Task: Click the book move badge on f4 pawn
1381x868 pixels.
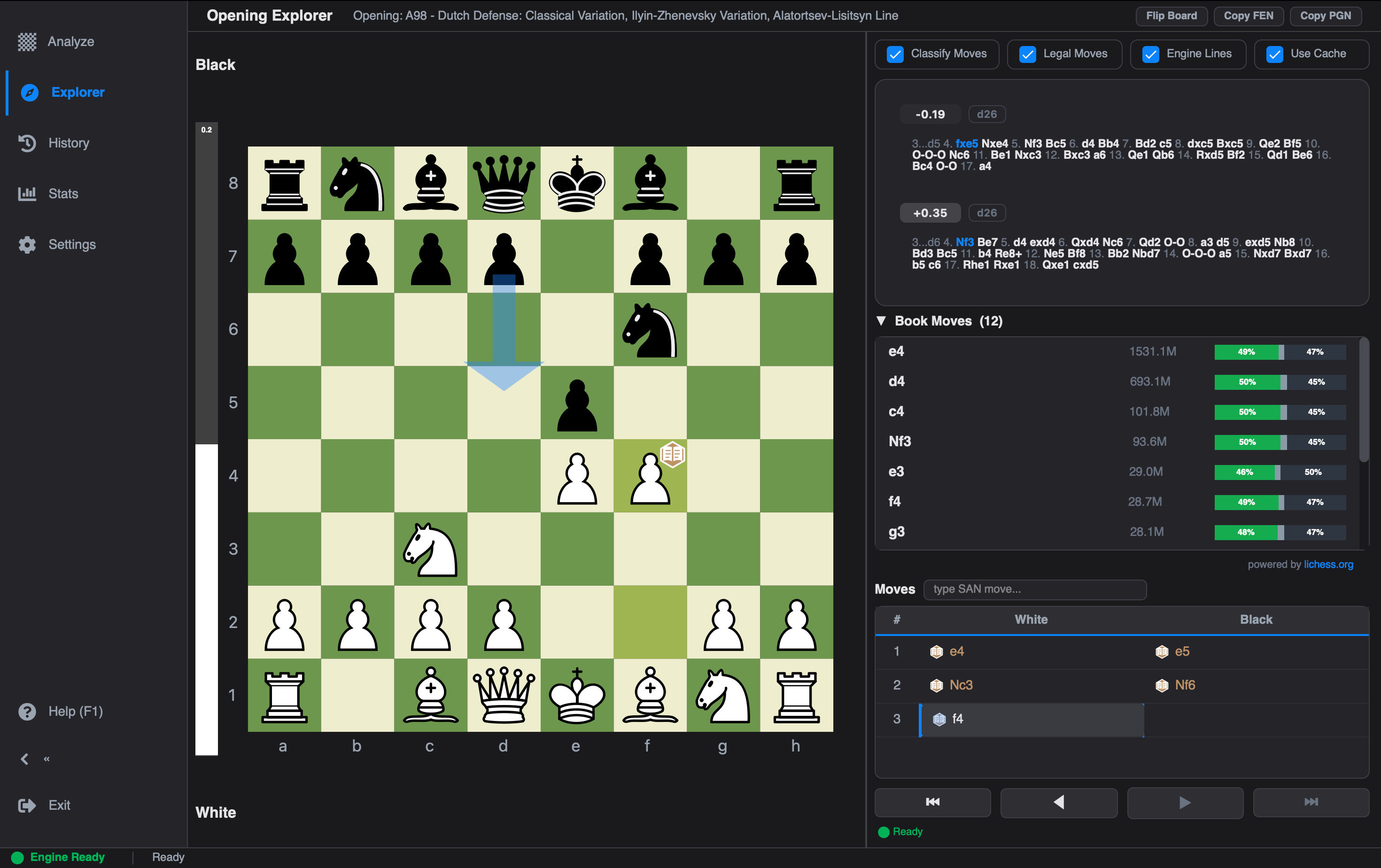Action: [672, 455]
